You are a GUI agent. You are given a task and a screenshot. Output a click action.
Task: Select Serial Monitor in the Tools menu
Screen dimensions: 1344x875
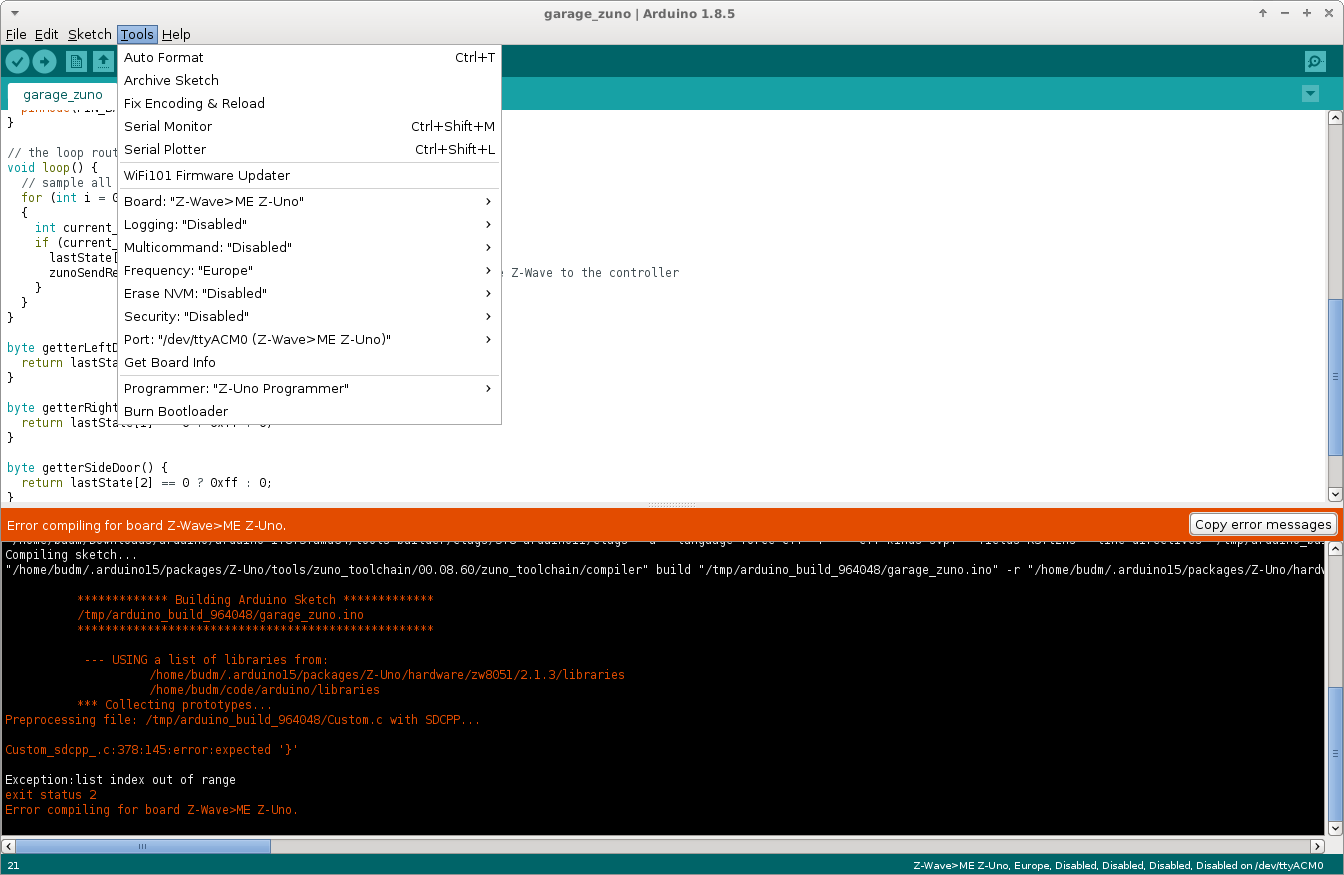point(309,126)
